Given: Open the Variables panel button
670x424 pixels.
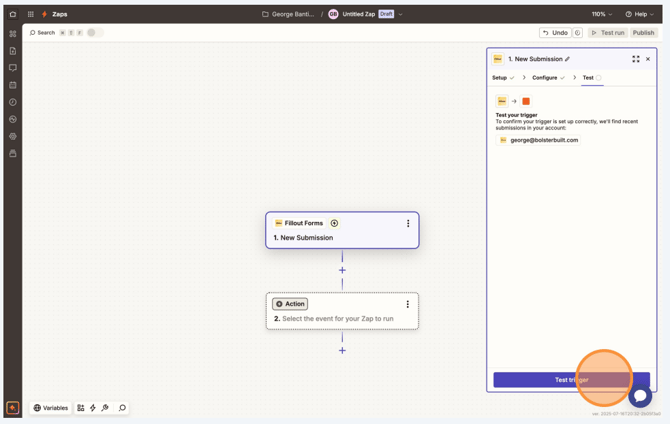Looking at the screenshot, I should coord(51,408).
